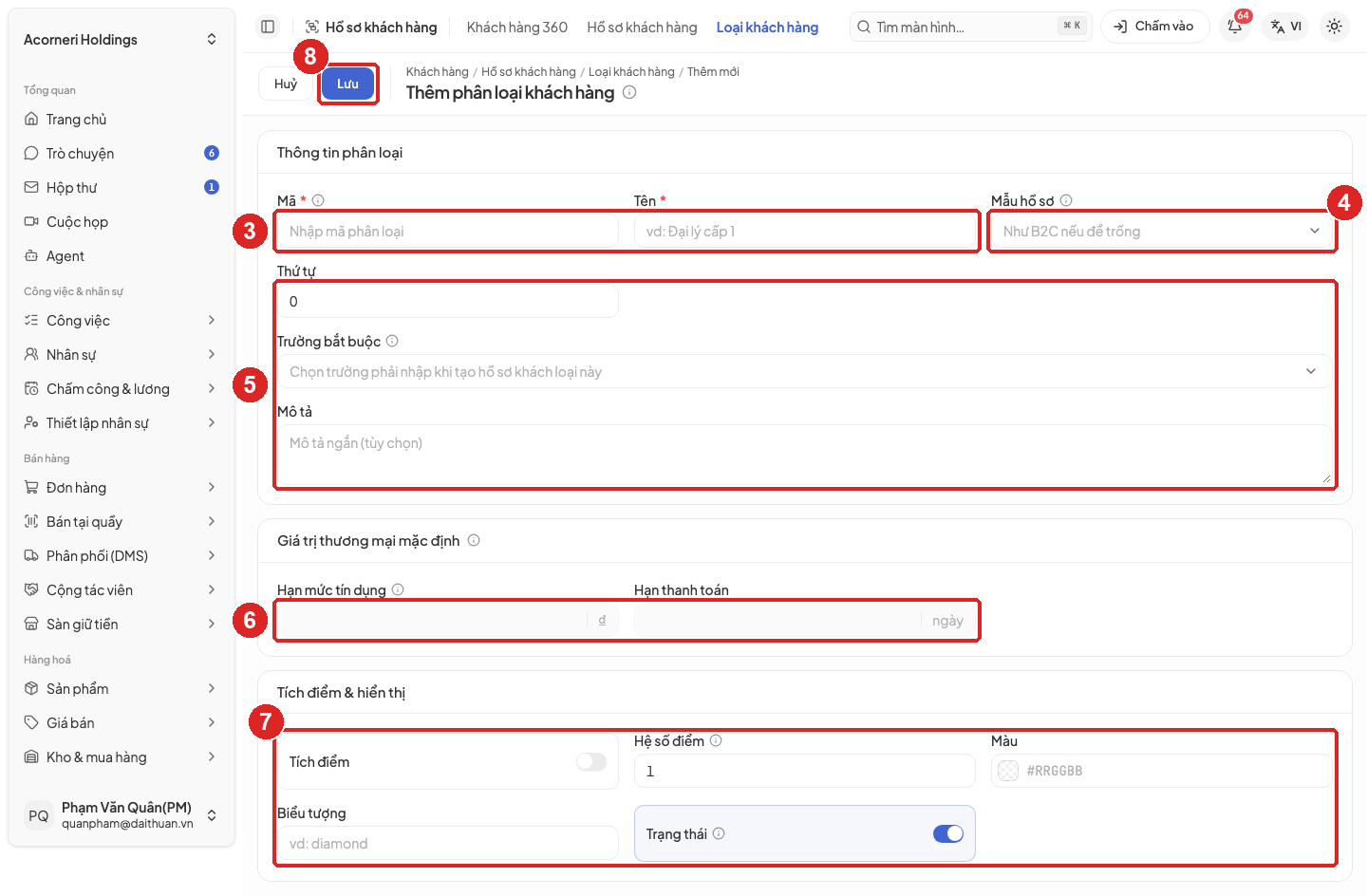Click info icon next to Giá trị thương mại mặc định
The image size is (1367, 896).
tap(474, 540)
